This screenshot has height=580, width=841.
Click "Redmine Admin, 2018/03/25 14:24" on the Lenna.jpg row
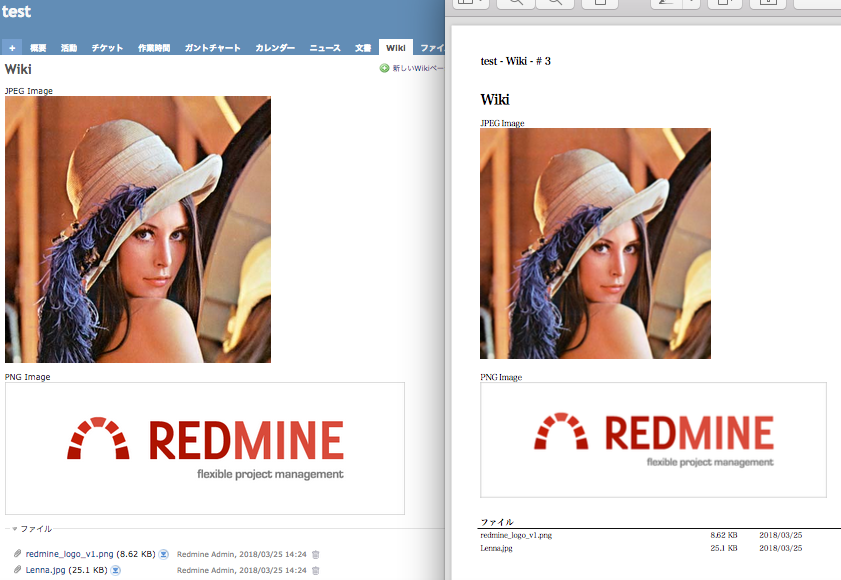(x=242, y=570)
